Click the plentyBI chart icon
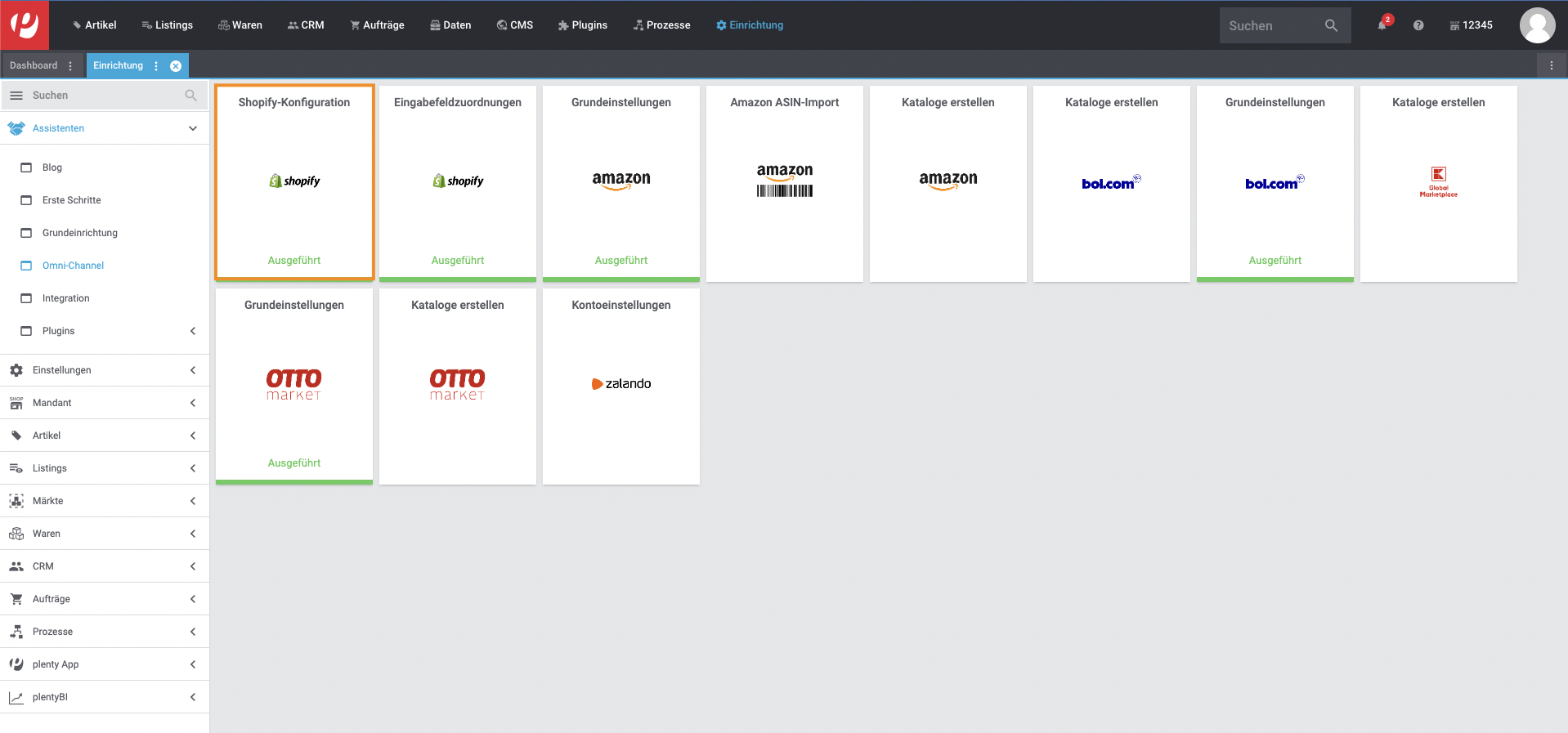Viewport: 1568px width, 733px height. [x=16, y=697]
